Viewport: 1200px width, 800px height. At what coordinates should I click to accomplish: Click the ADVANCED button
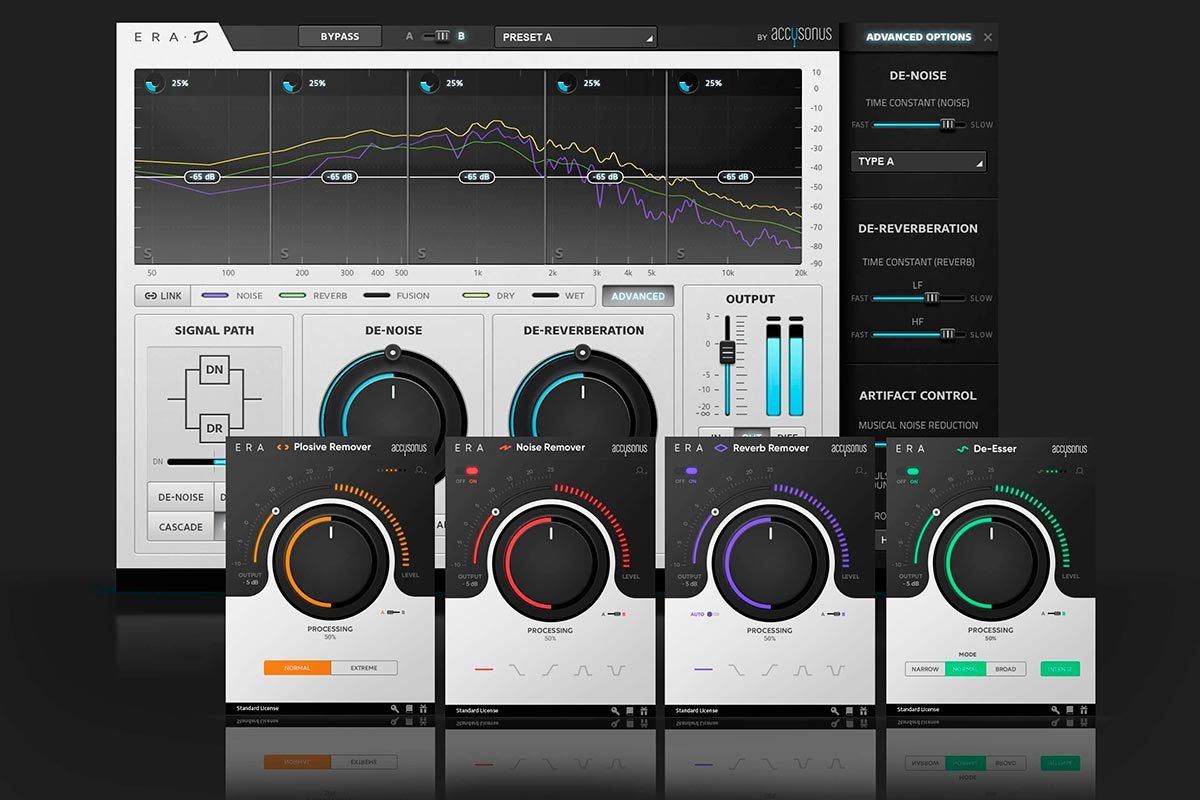click(x=638, y=296)
